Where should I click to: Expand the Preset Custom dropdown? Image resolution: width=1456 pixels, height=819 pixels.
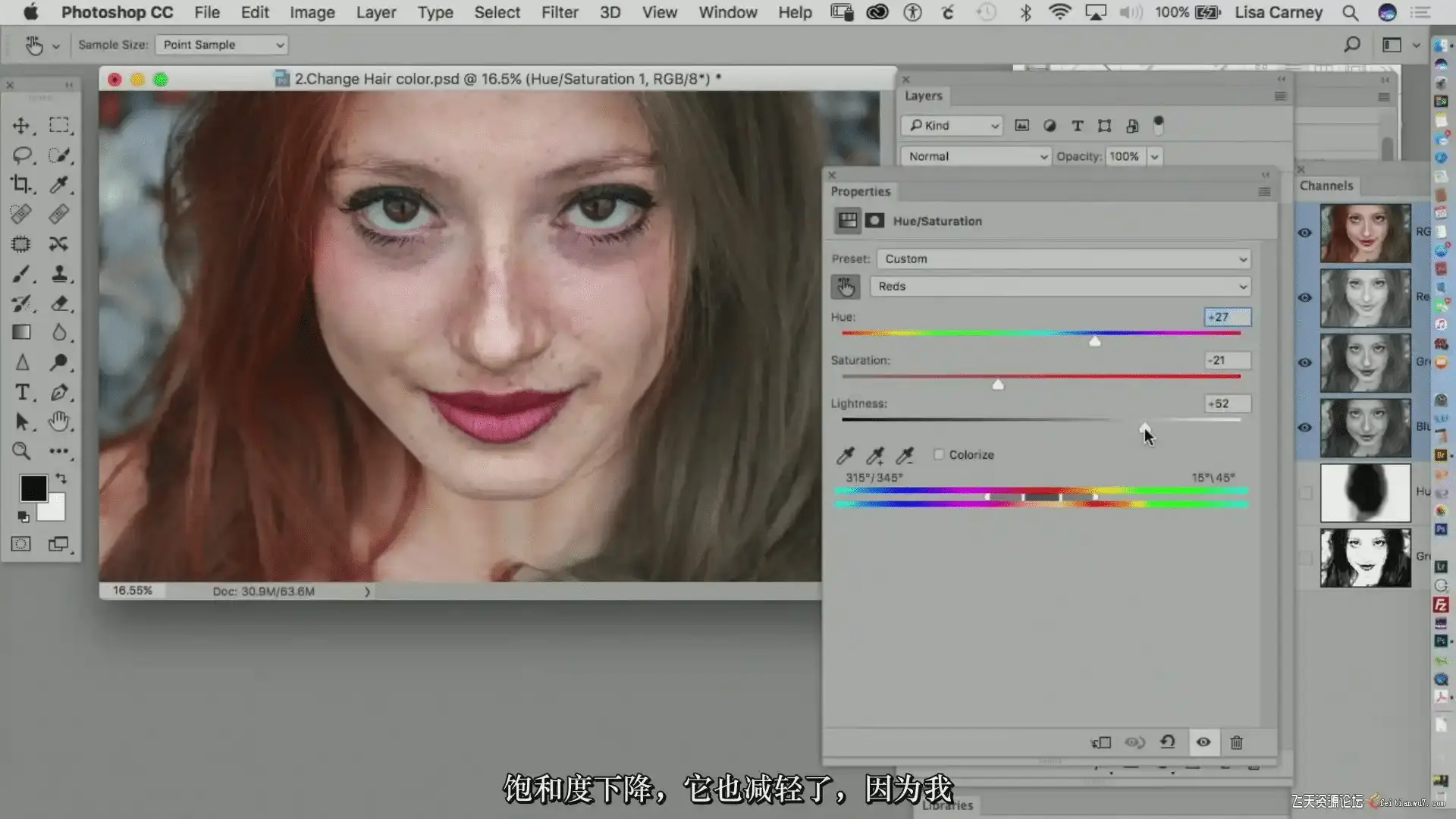[1063, 259]
